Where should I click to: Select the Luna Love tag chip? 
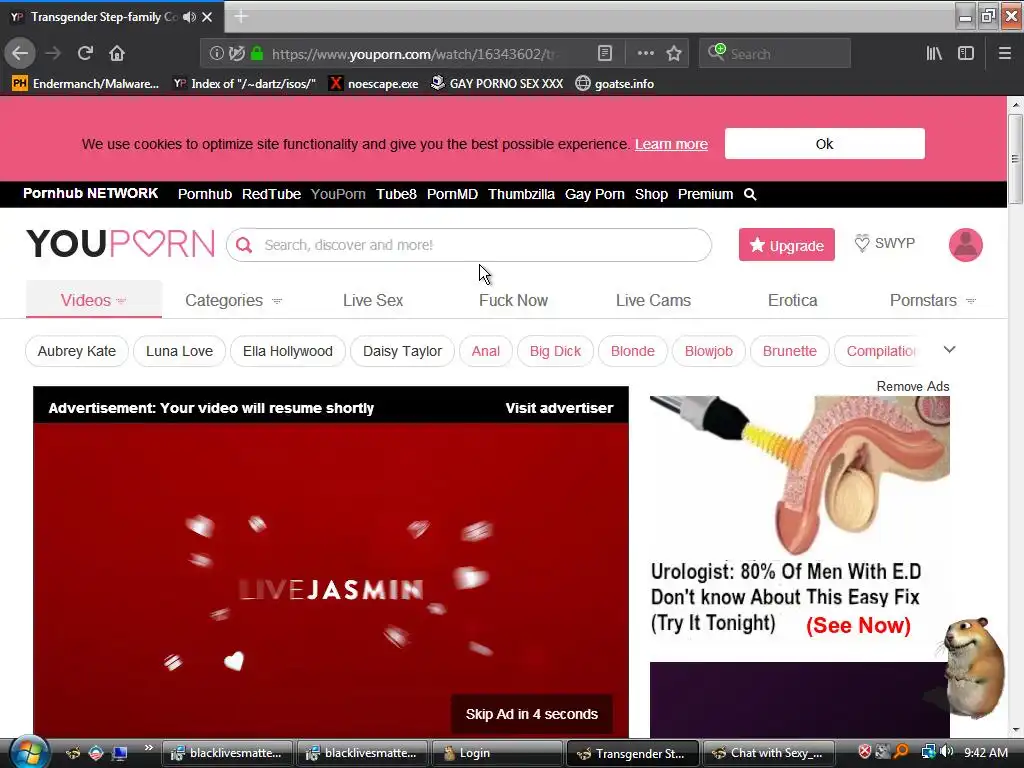tap(179, 351)
